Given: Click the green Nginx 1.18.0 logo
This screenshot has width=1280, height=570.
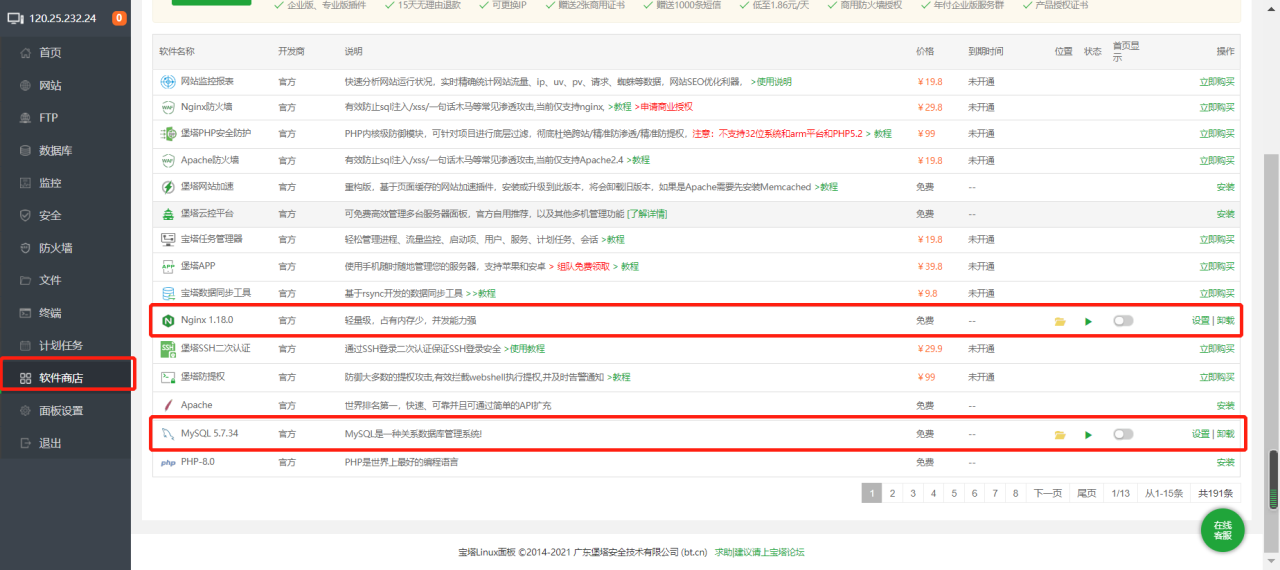Looking at the screenshot, I should 168,321.
